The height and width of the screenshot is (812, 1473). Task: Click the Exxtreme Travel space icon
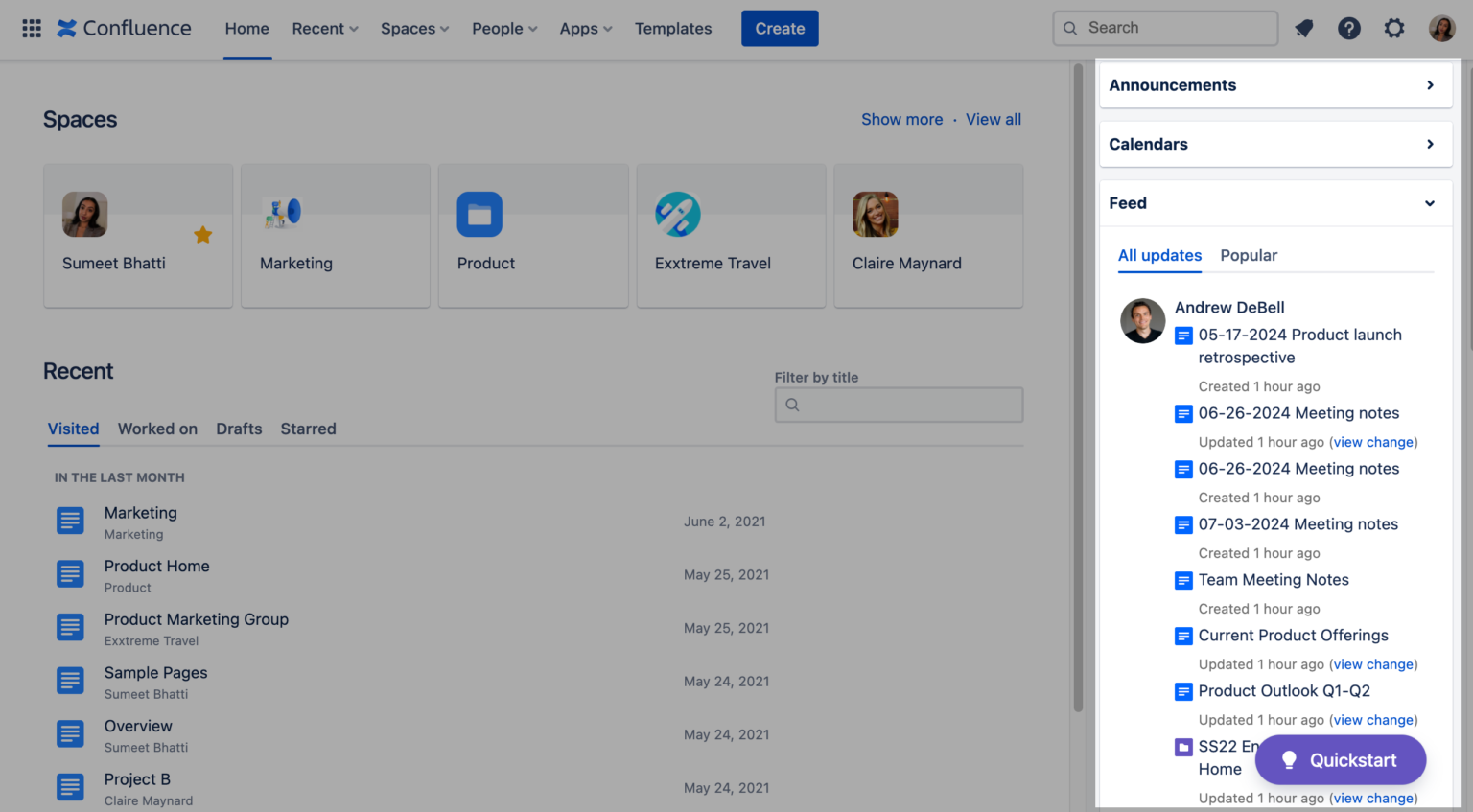point(678,214)
